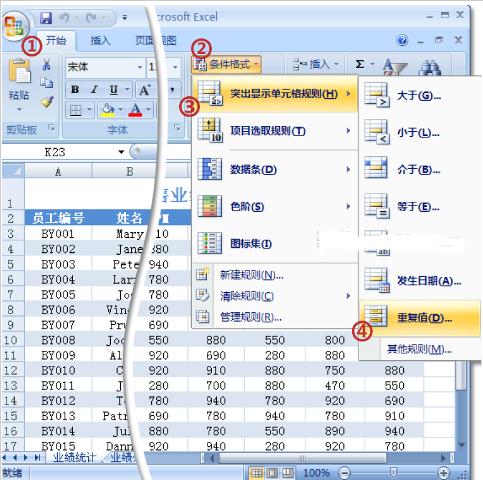This screenshot has height=480, width=483.
Task: Click the red font color A button
Action: 135,109
